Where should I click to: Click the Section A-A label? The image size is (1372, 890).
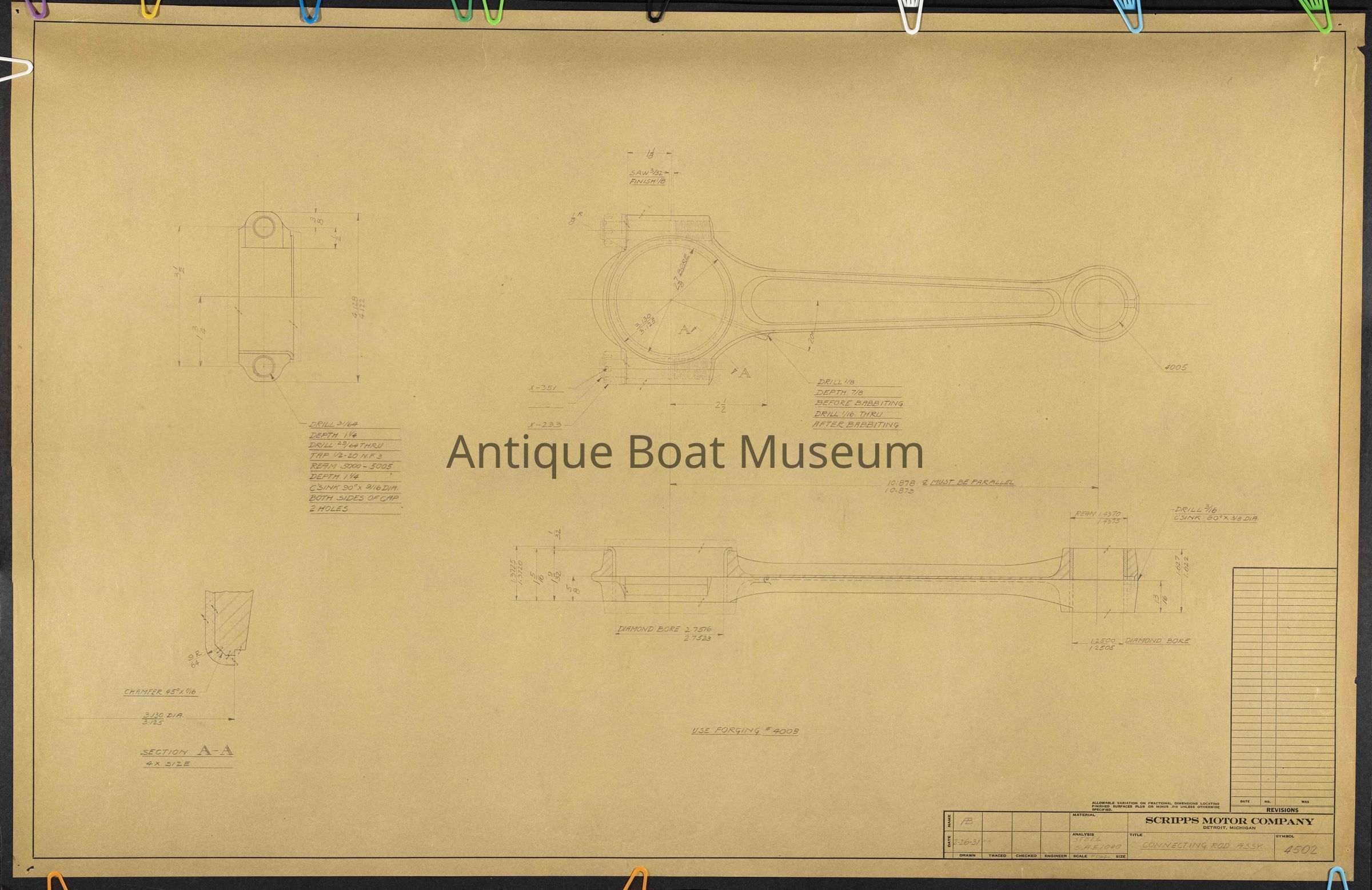[x=188, y=752]
